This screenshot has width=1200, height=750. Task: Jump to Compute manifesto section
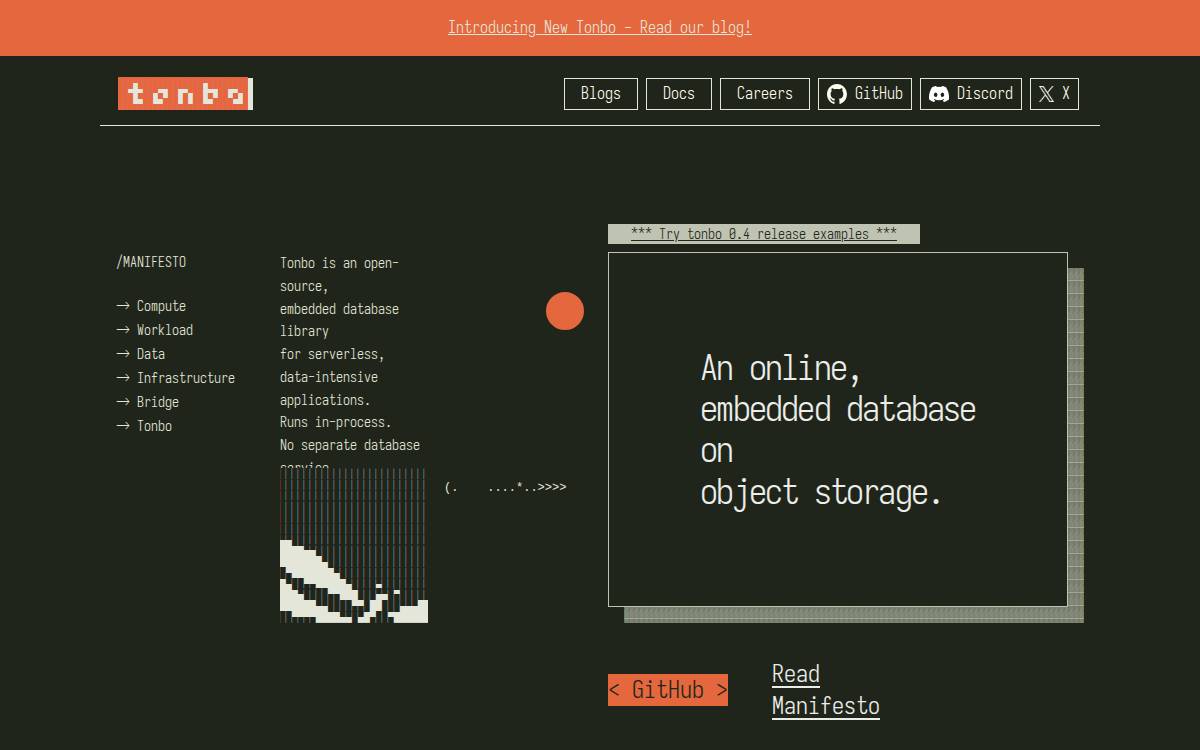(x=151, y=306)
